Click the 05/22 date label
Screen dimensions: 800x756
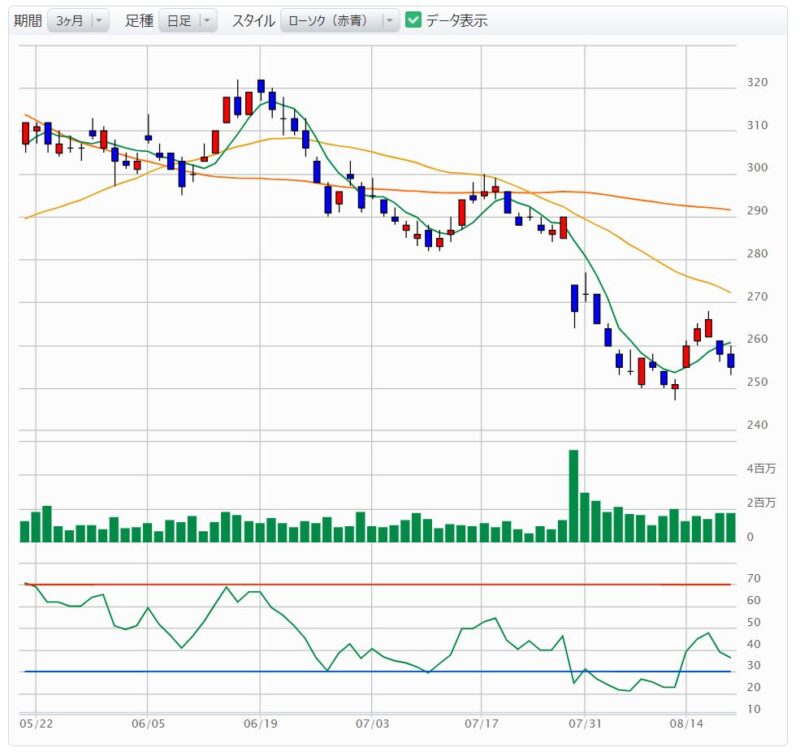[x=36, y=724]
